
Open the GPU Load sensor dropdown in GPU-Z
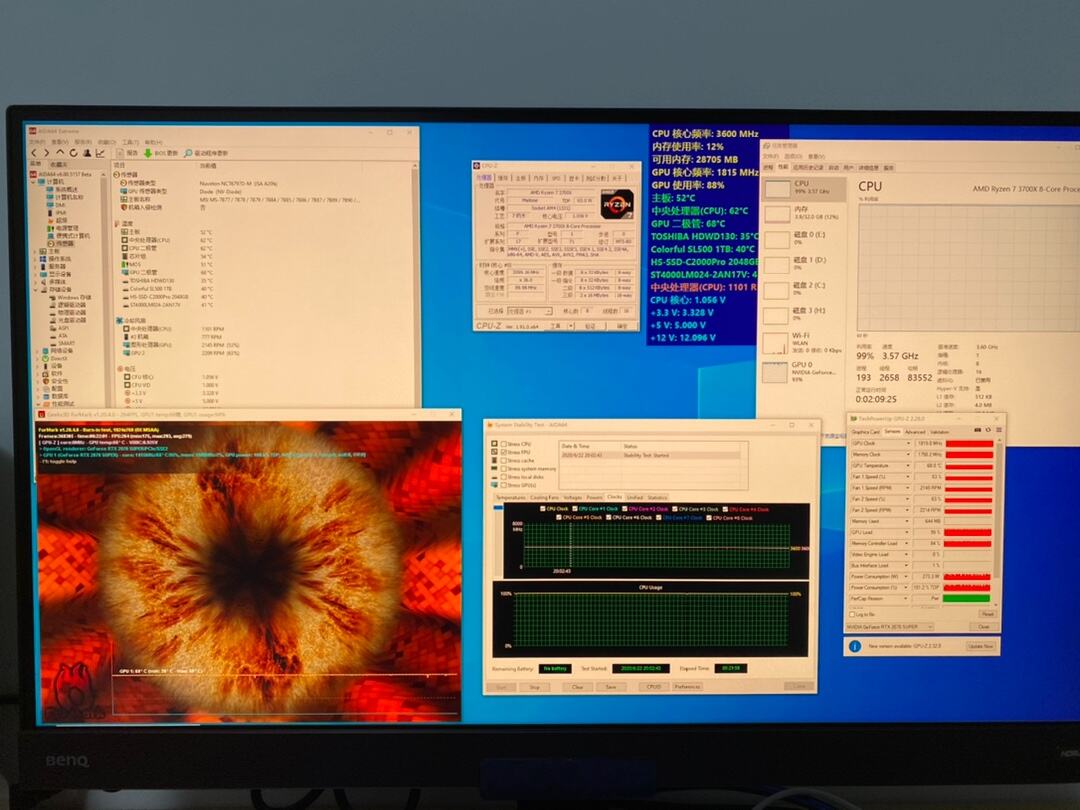(x=908, y=532)
